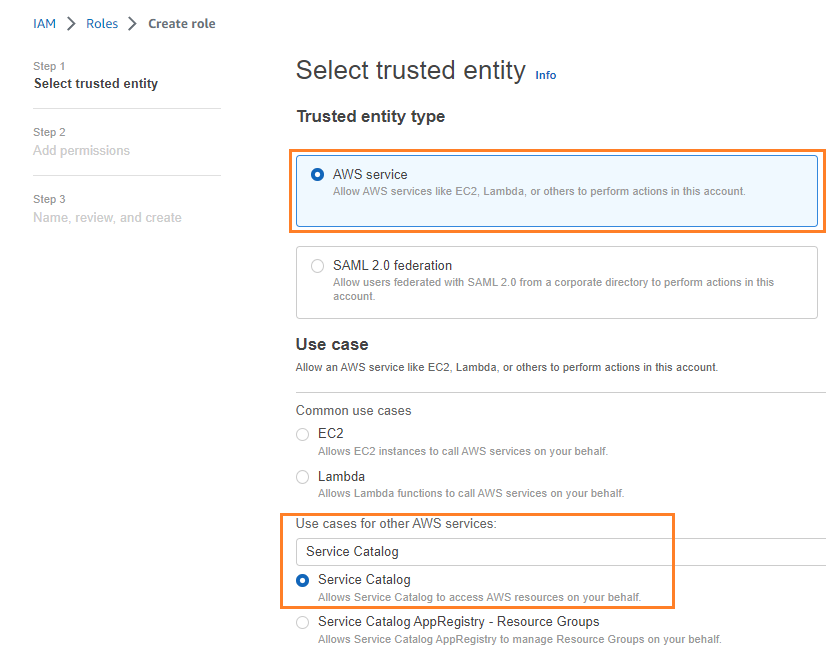Select the AWS service trusted entity radio button
The image size is (826, 661).
317,172
